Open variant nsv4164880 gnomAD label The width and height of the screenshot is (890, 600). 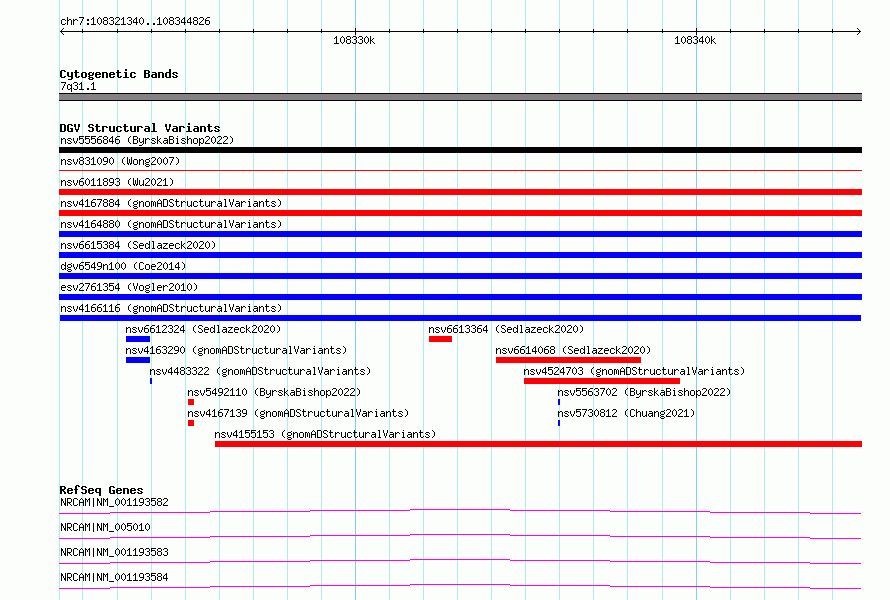[171, 224]
